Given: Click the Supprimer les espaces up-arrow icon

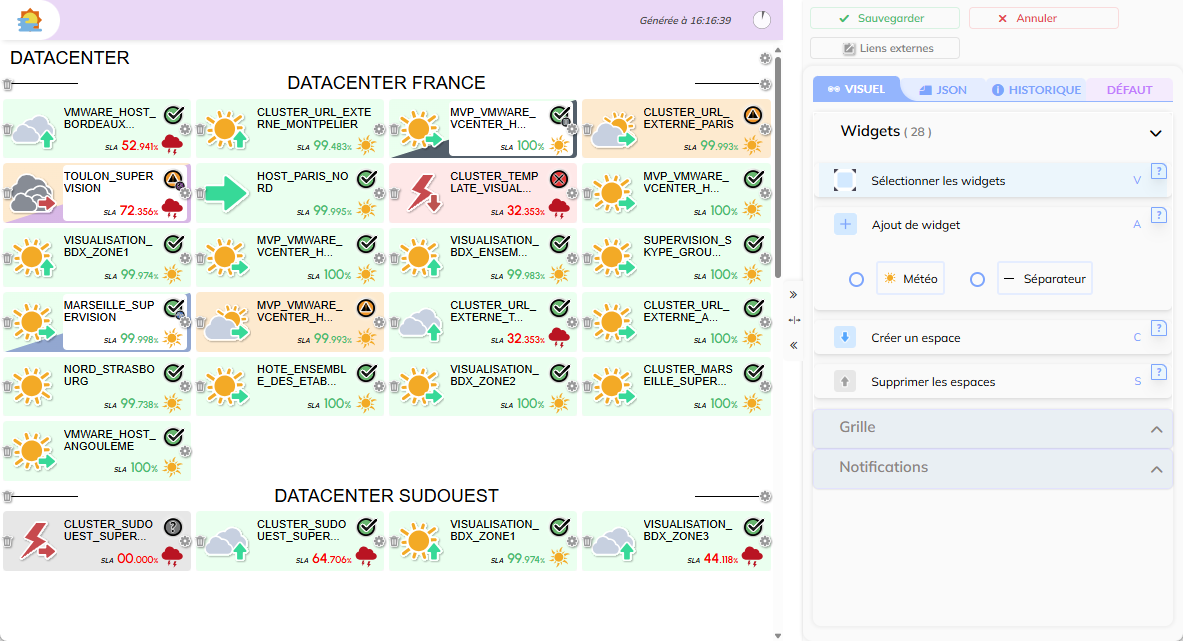Looking at the screenshot, I should (x=846, y=382).
